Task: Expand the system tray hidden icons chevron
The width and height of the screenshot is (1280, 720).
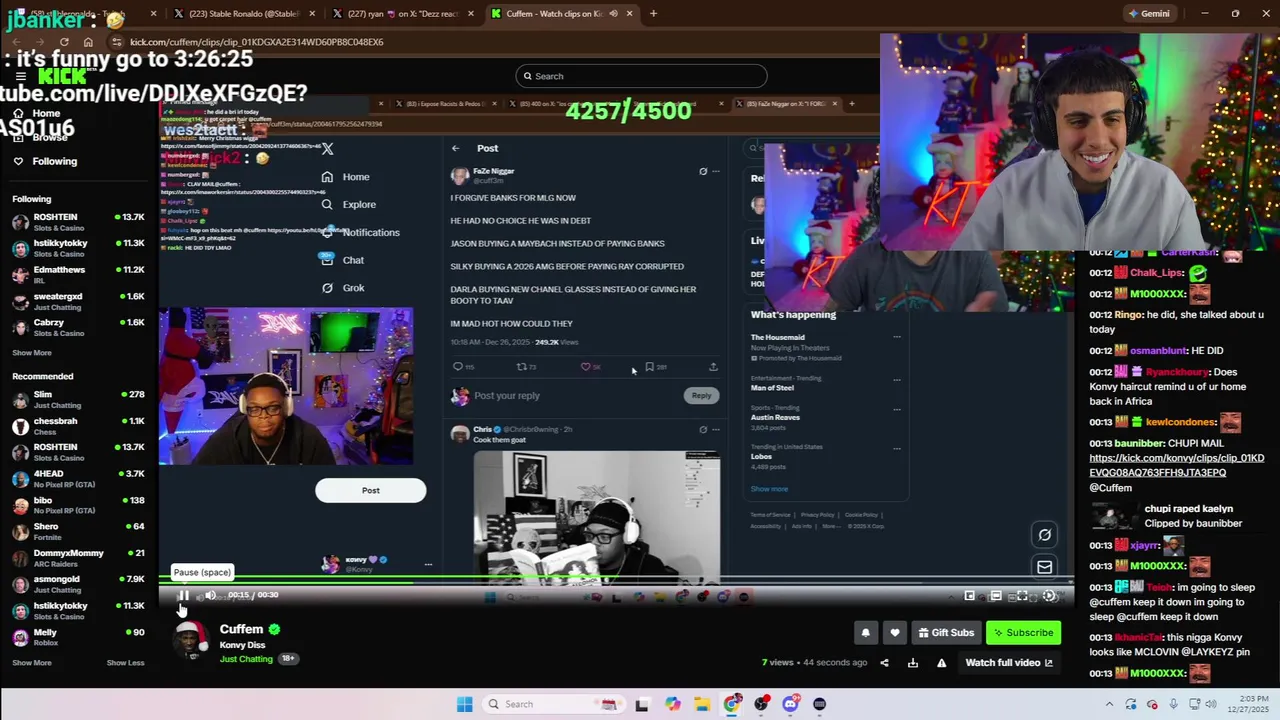Action: 1109,704
